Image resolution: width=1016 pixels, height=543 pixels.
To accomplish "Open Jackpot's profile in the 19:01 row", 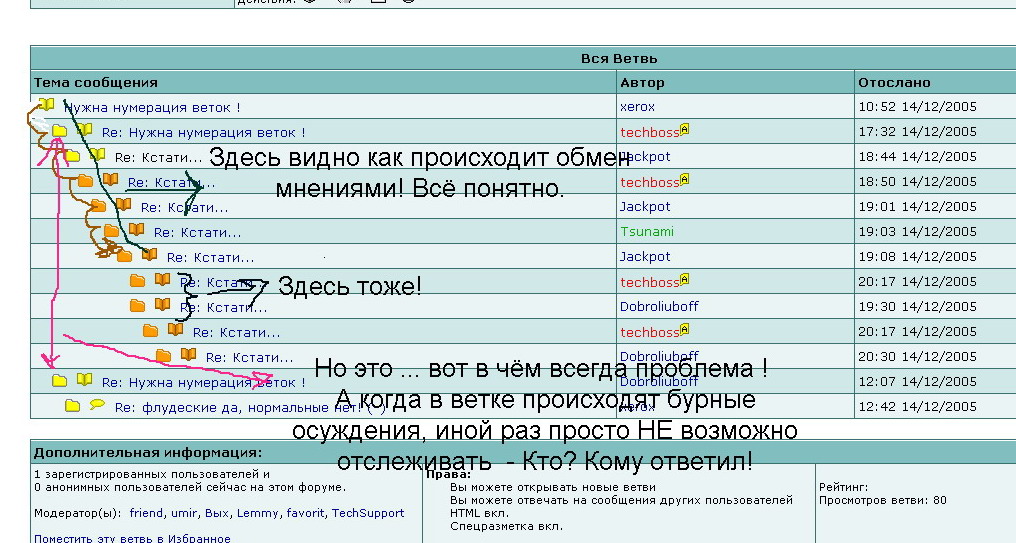I will (x=645, y=206).
